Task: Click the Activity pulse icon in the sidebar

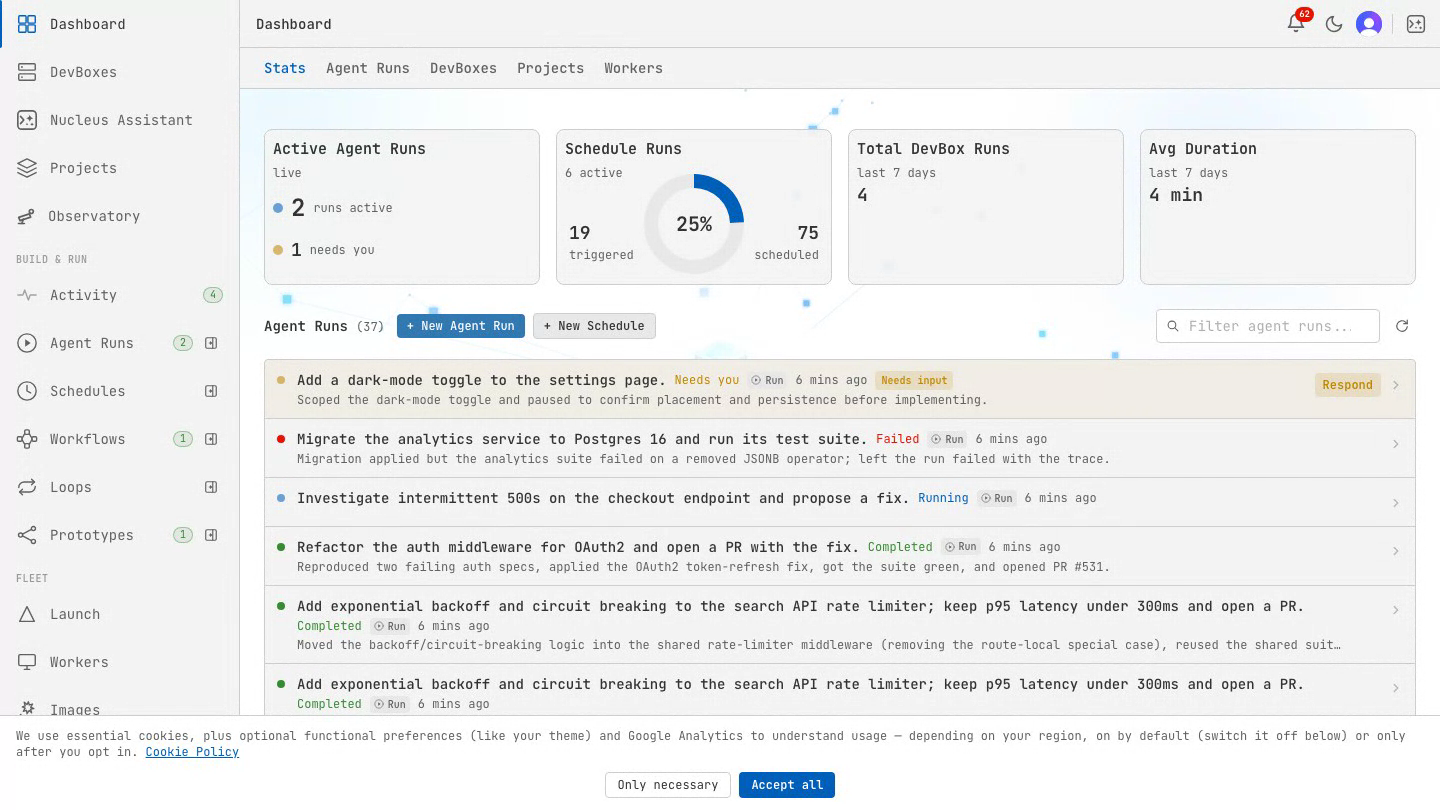Action: point(27,295)
